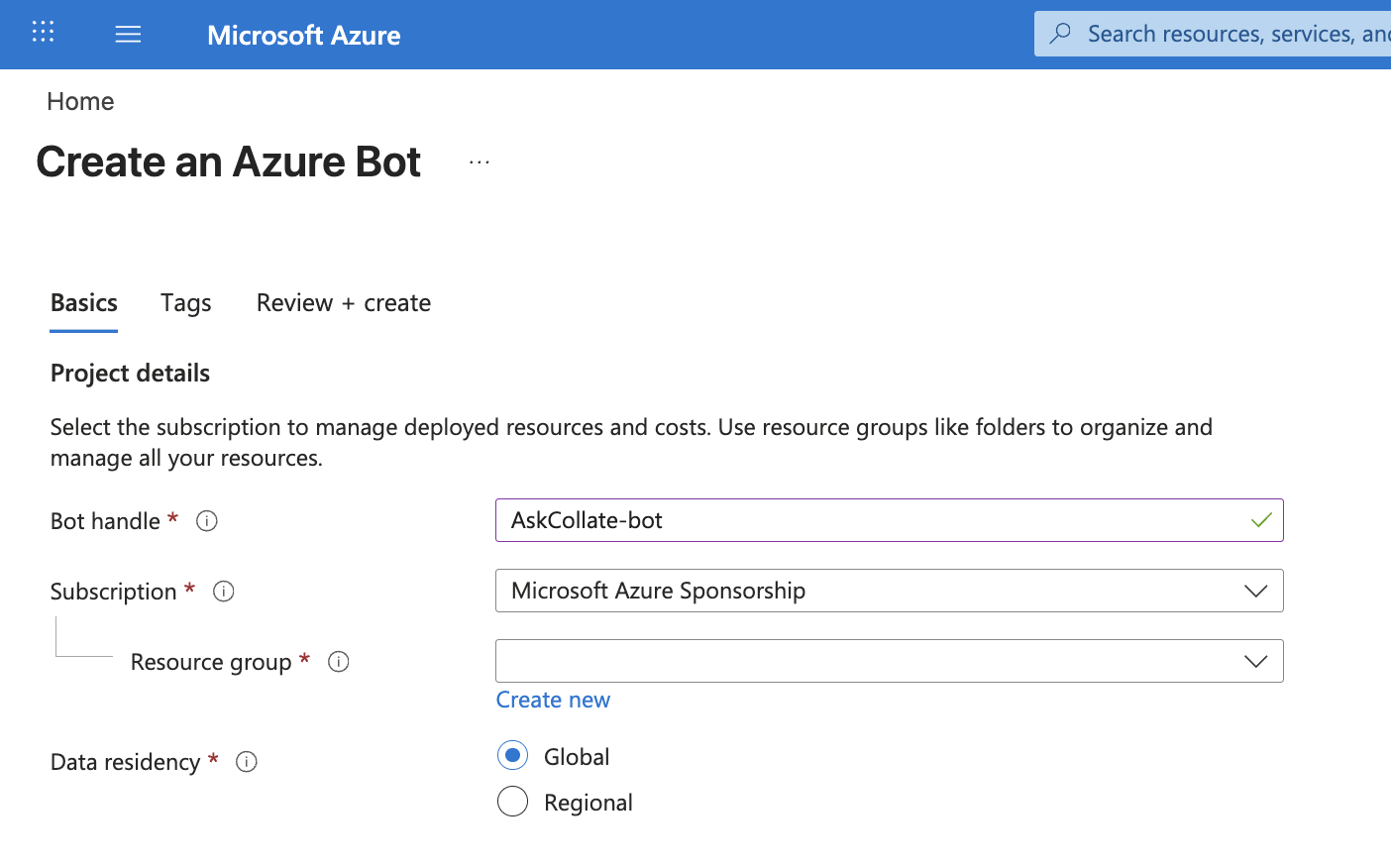The height and width of the screenshot is (868, 1391).
Task: Click the Data residency field label
Action: click(x=125, y=762)
